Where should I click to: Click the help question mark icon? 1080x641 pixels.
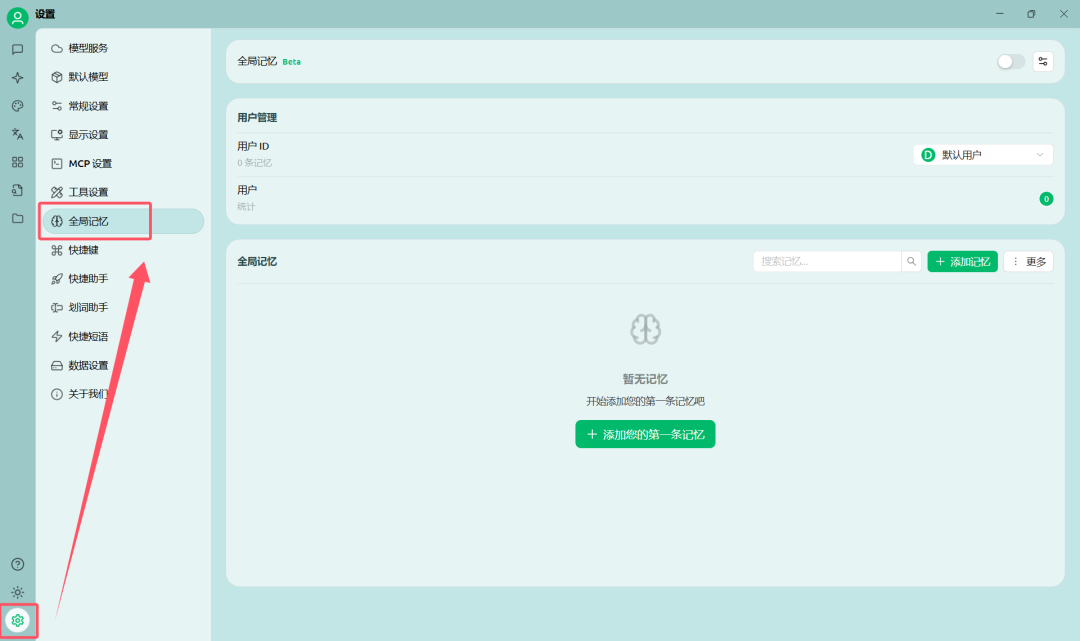click(x=18, y=565)
